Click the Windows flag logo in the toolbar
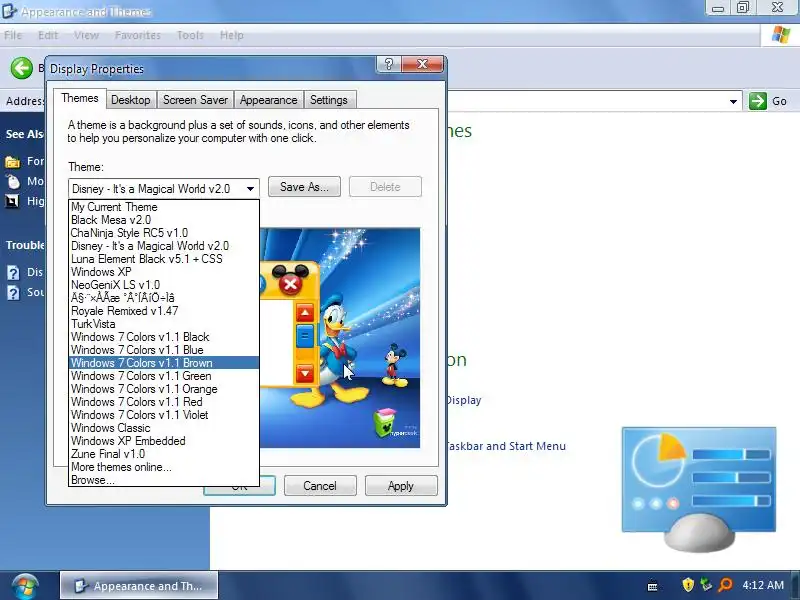The image size is (800, 600). point(780,35)
